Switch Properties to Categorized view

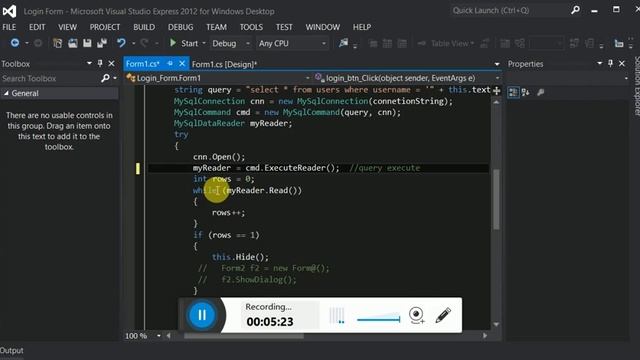(x=513, y=92)
